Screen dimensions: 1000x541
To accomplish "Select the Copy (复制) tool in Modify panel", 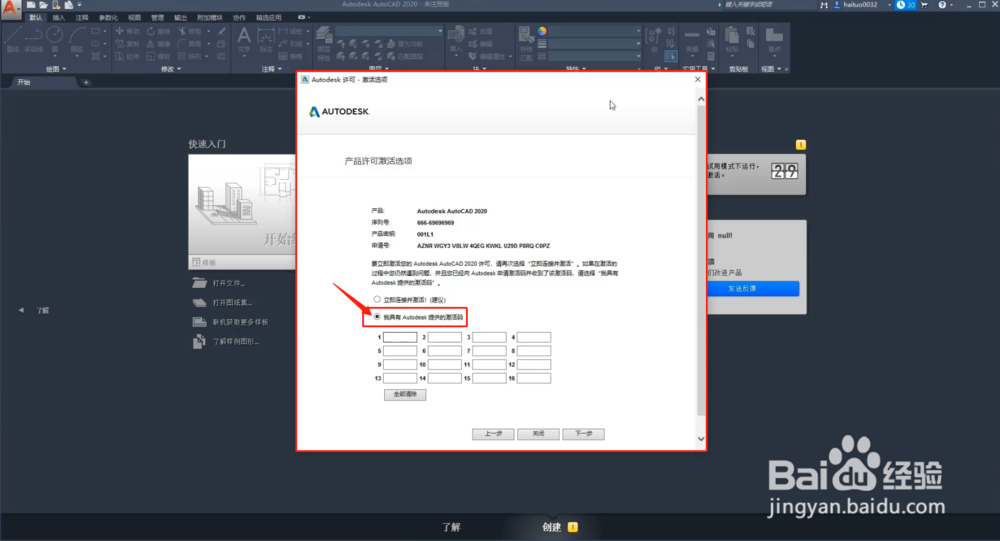I will [128, 43].
